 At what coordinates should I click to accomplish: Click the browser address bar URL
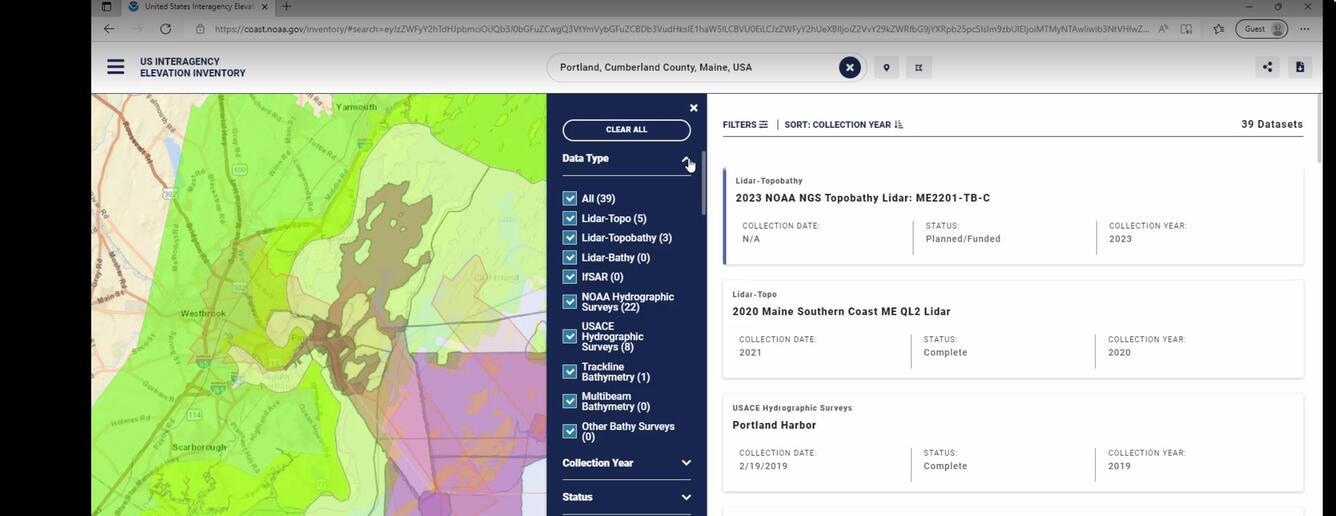(x=681, y=29)
